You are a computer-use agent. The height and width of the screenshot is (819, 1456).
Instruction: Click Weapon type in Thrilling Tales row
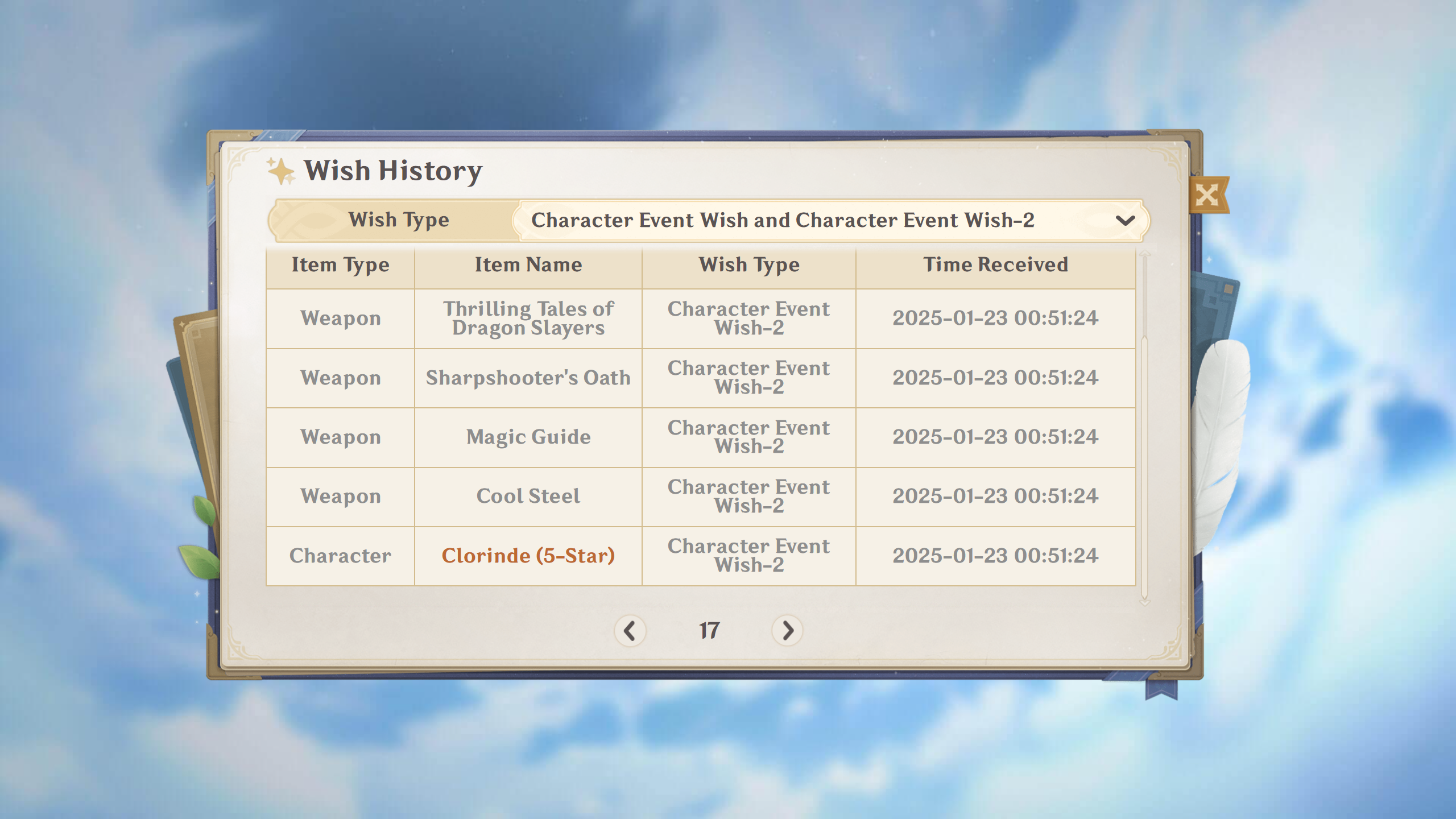pyautogui.click(x=340, y=318)
